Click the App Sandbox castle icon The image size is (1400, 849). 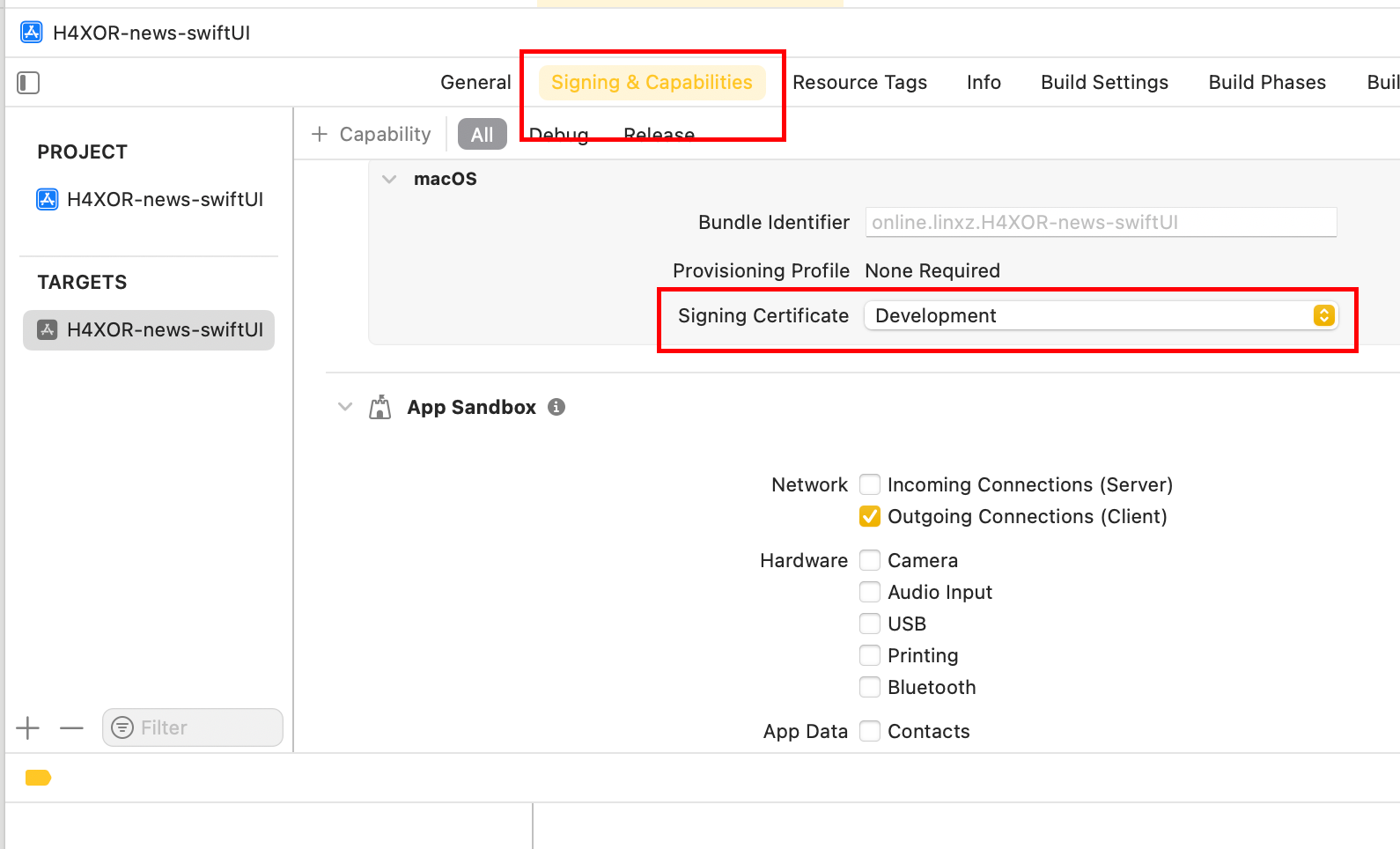(380, 407)
